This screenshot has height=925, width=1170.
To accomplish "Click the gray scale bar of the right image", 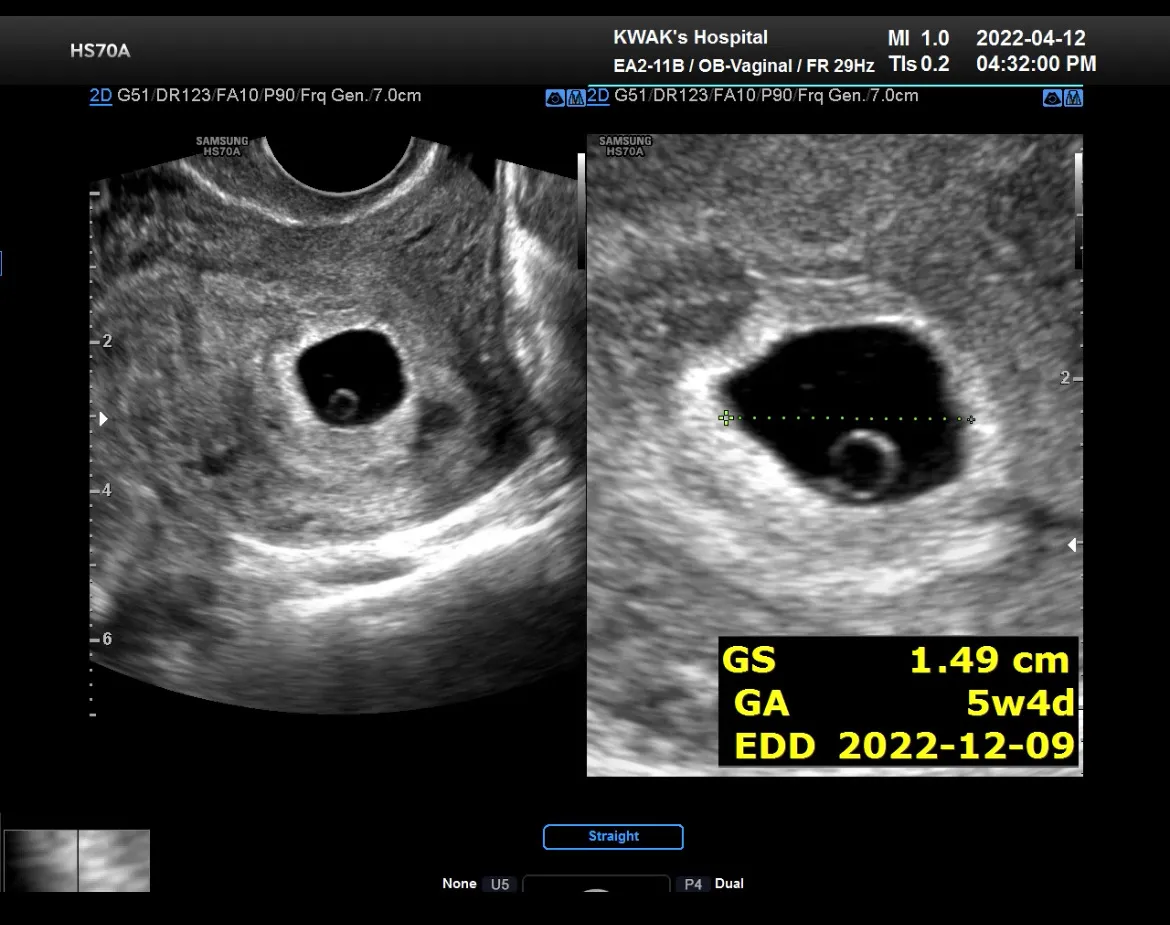I will pyautogui.click(x=1078, y=211).
